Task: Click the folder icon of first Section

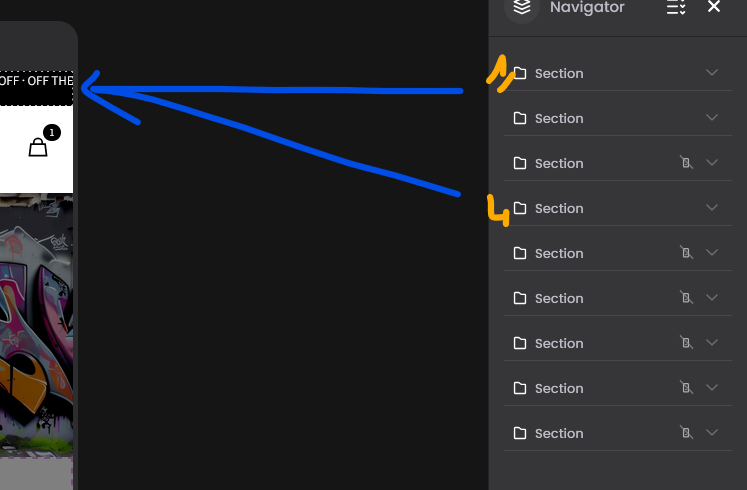Action: 520,73
